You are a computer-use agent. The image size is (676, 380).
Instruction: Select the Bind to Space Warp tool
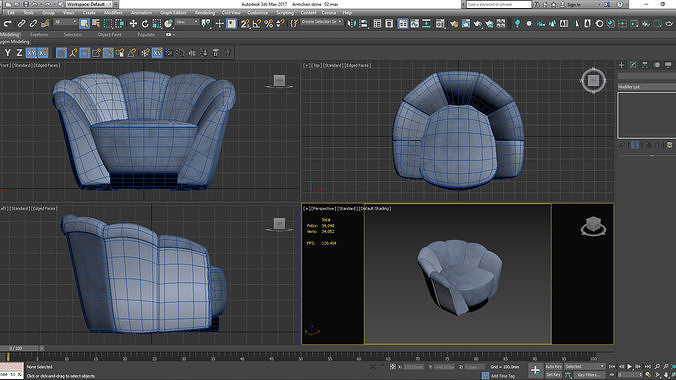click(x=45, y=24)
